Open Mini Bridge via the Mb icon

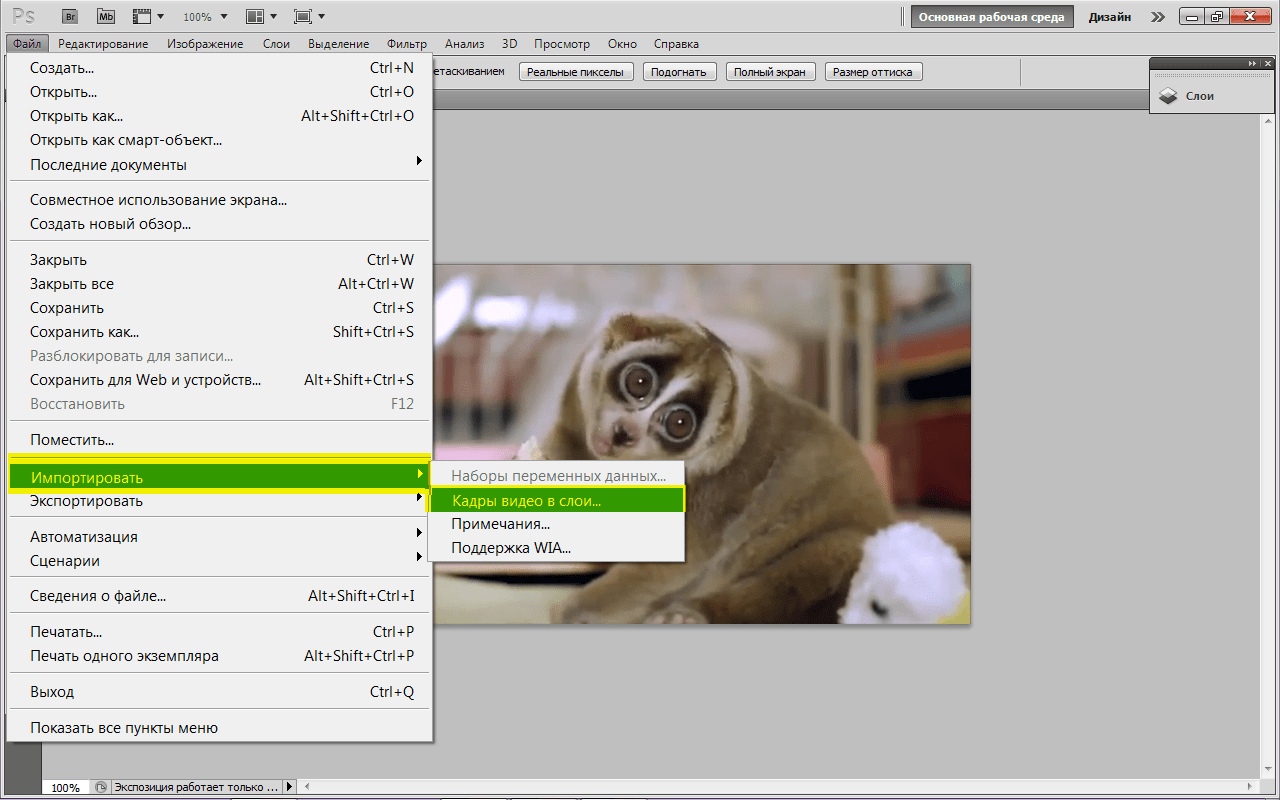click(105, 17)
